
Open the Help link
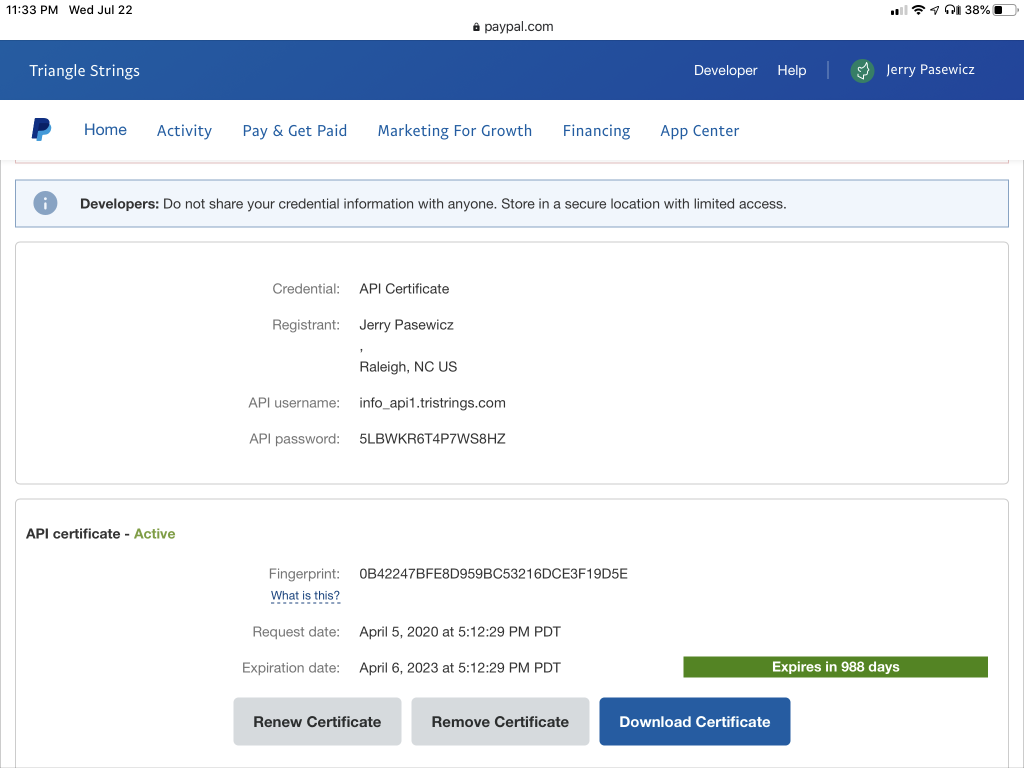point(792,70)
